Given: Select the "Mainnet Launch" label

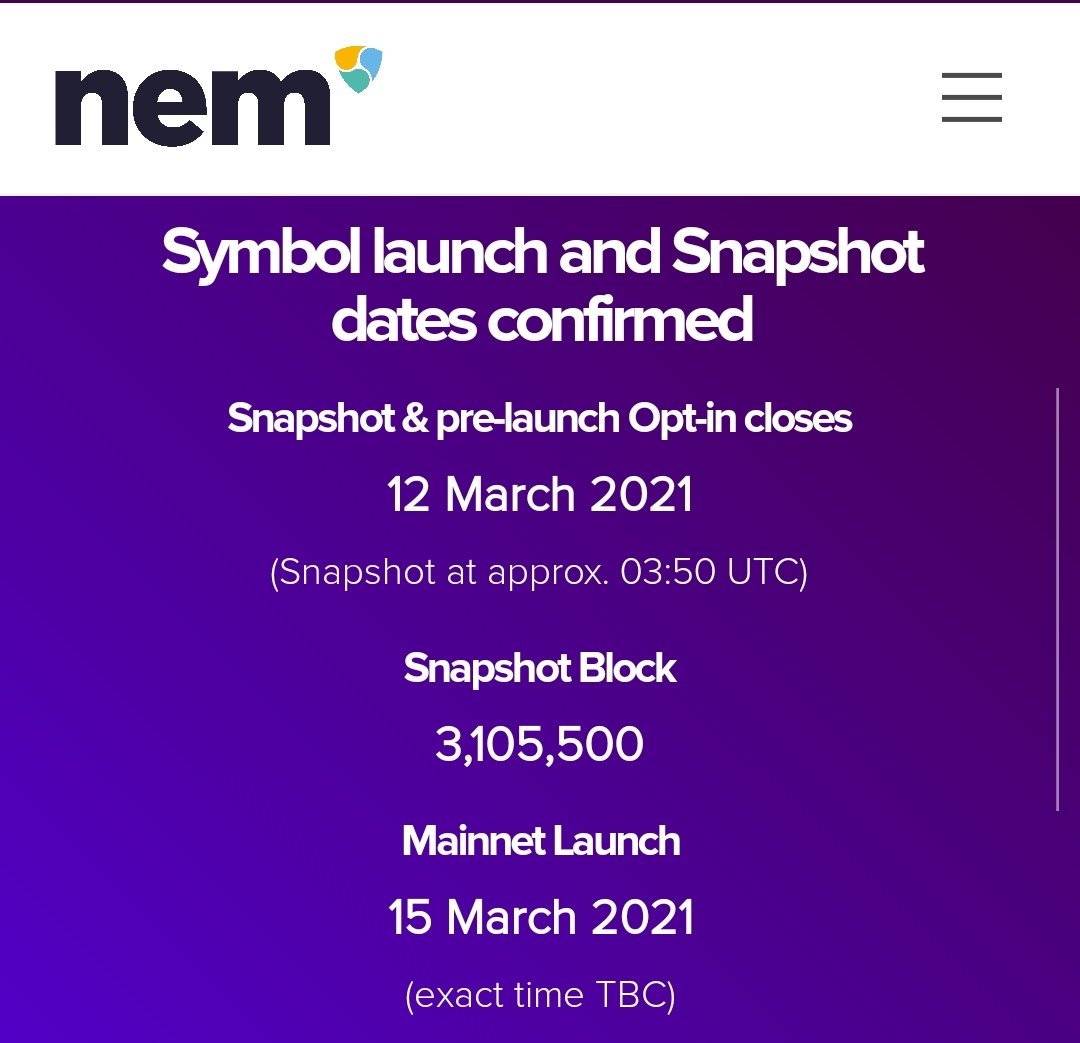Looking at the screenshot, I should coord(540,841).
